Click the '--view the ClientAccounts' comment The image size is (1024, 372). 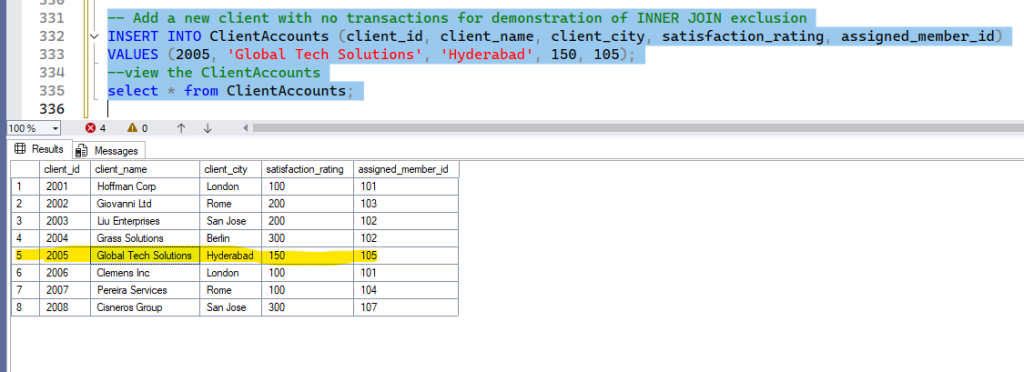tap(214, 72)
